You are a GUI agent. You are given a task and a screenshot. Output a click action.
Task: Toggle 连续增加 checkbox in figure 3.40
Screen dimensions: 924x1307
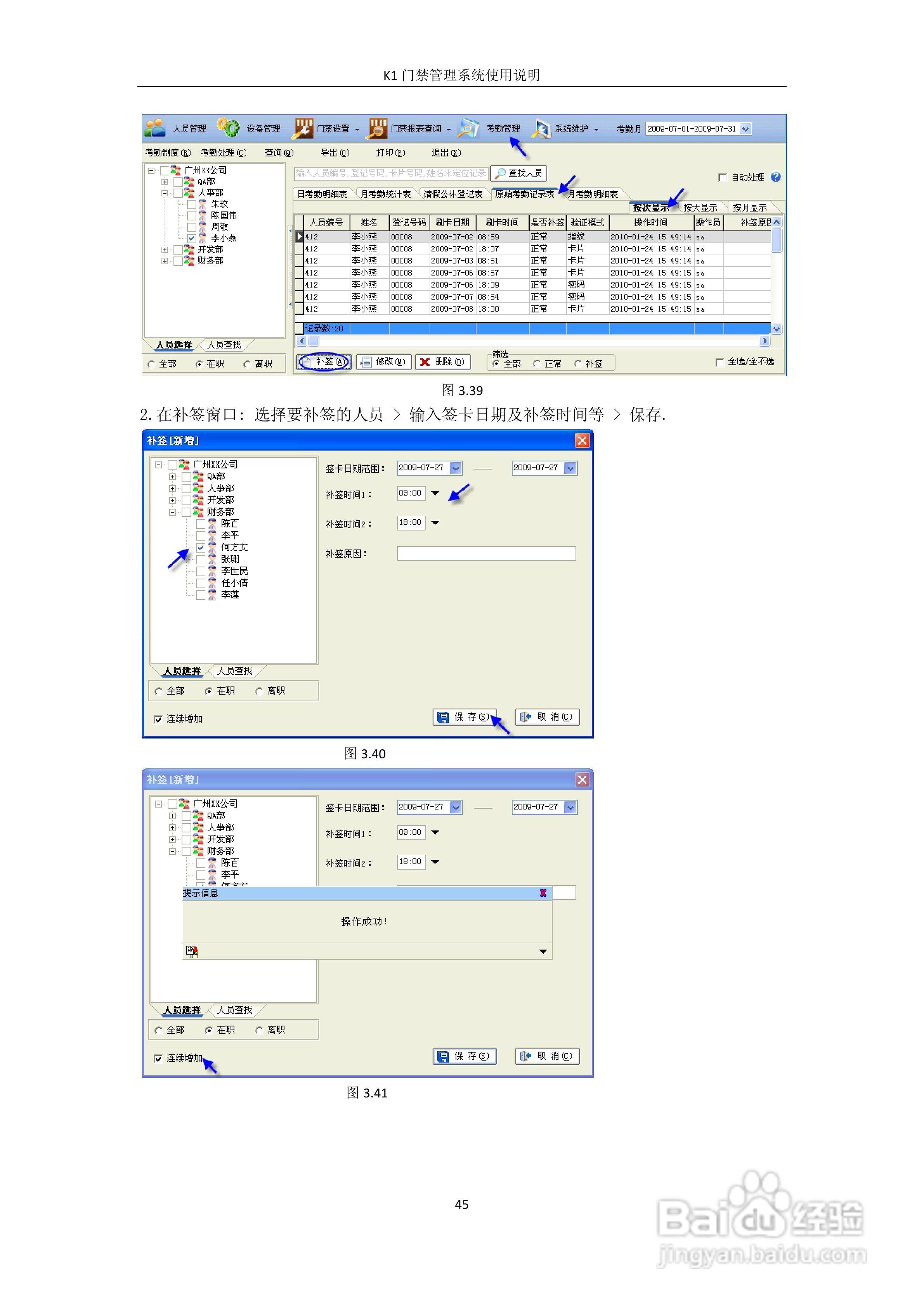(x=158, y=719)
